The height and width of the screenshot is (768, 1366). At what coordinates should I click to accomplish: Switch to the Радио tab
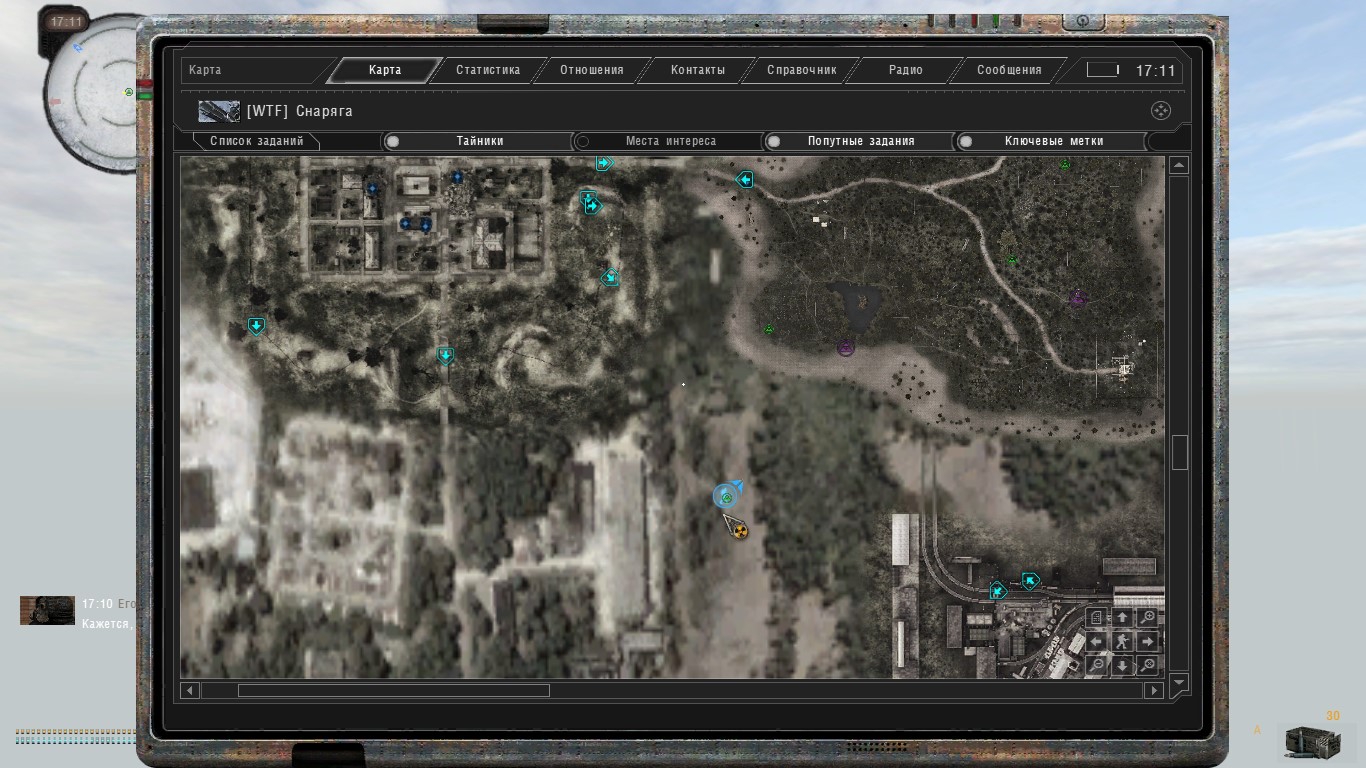tap(906, 70)
